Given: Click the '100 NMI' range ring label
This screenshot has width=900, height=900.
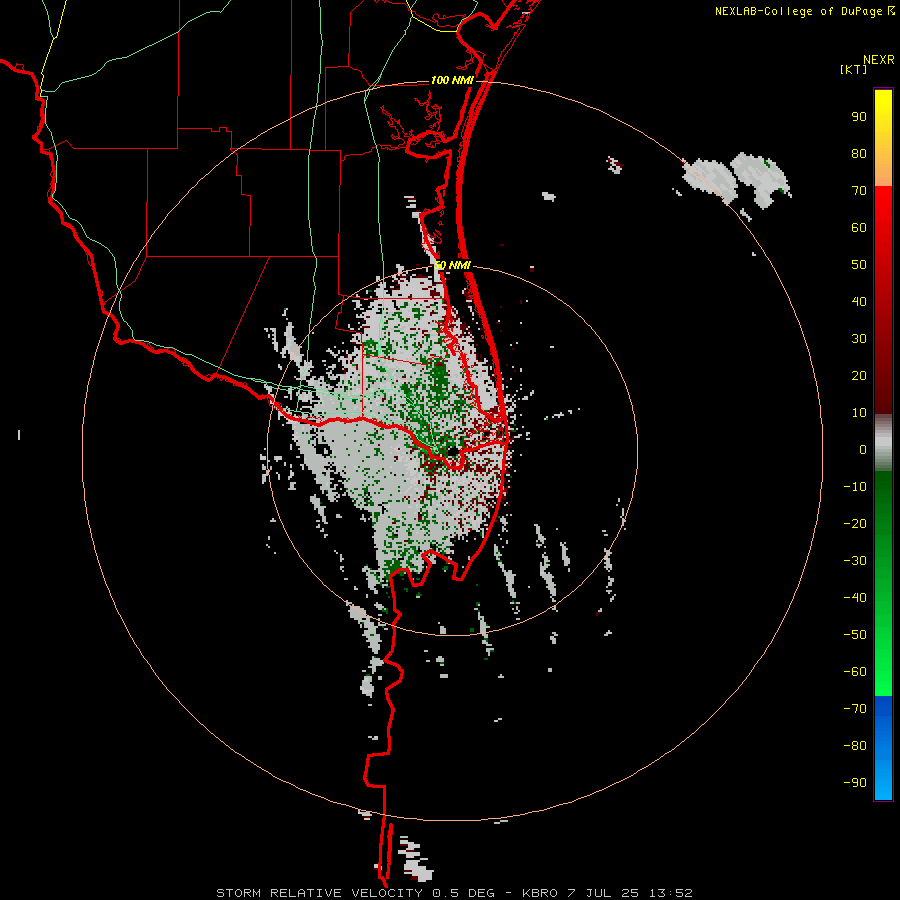Looking at the screenshot, I should pyautogui.click(x=452, y=80).
